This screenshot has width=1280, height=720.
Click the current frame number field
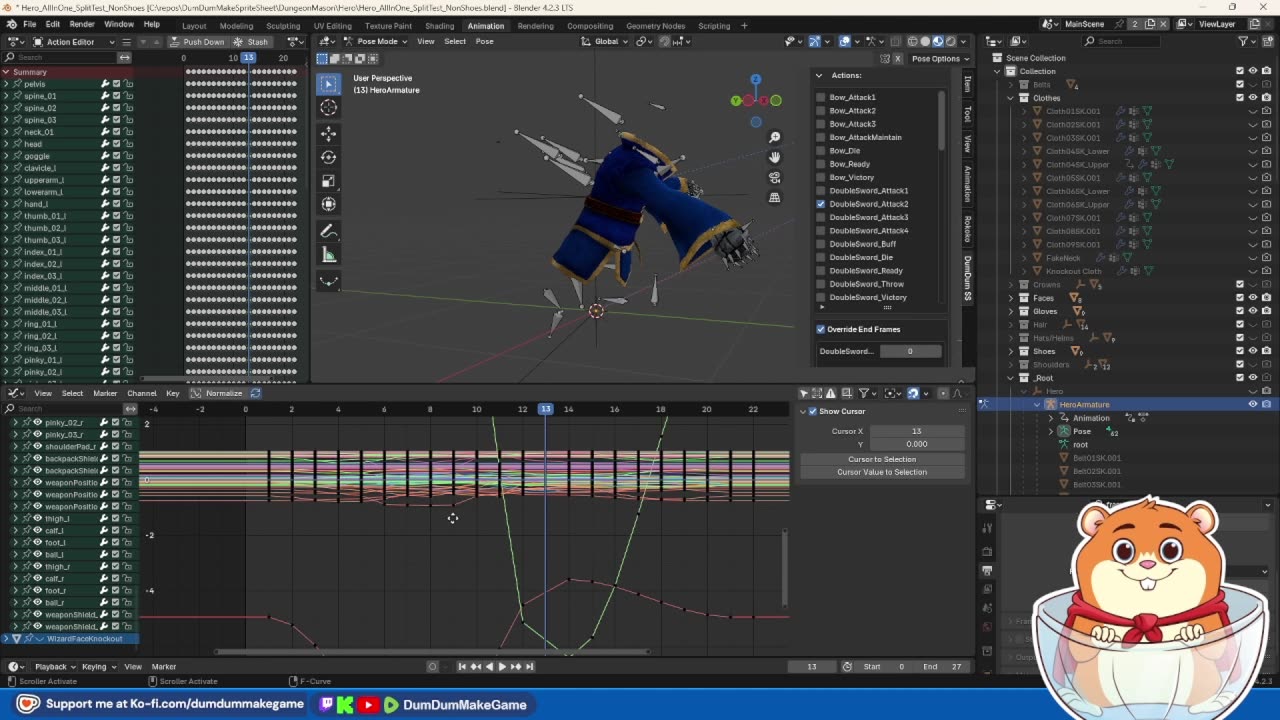(812, 666)
